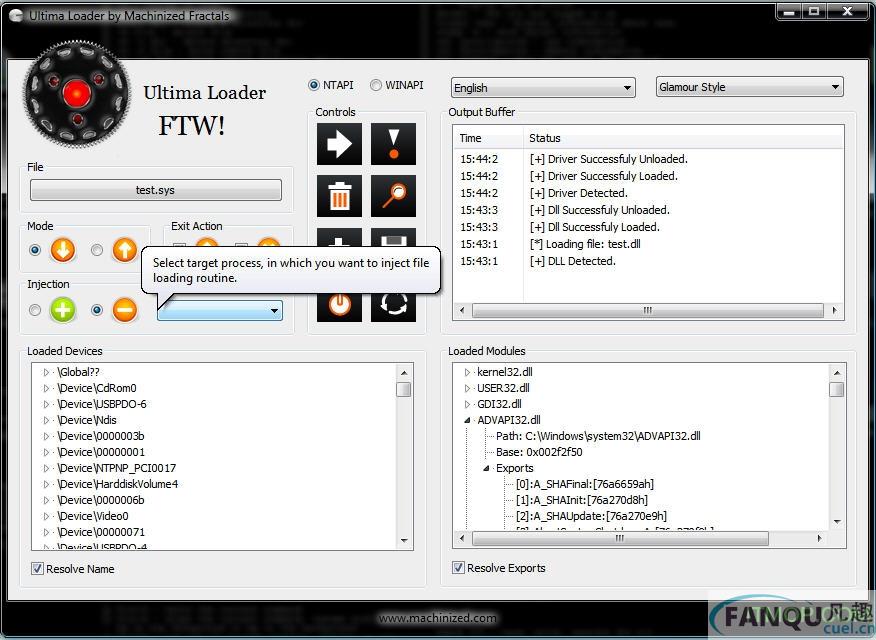The height and width of the screenshot is (640, 876).
Task: Select the radio beside orange minus injection
Action: pos(97,310)
